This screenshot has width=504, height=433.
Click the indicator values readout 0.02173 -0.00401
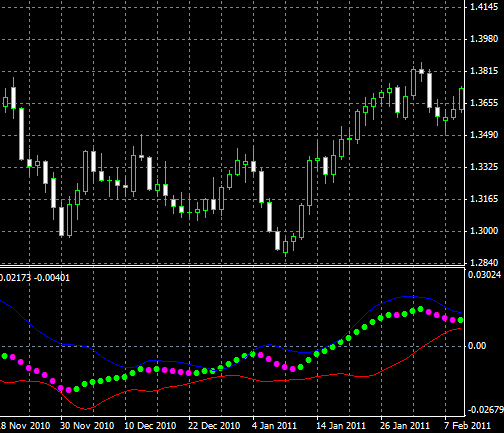(x=35, y=278)
